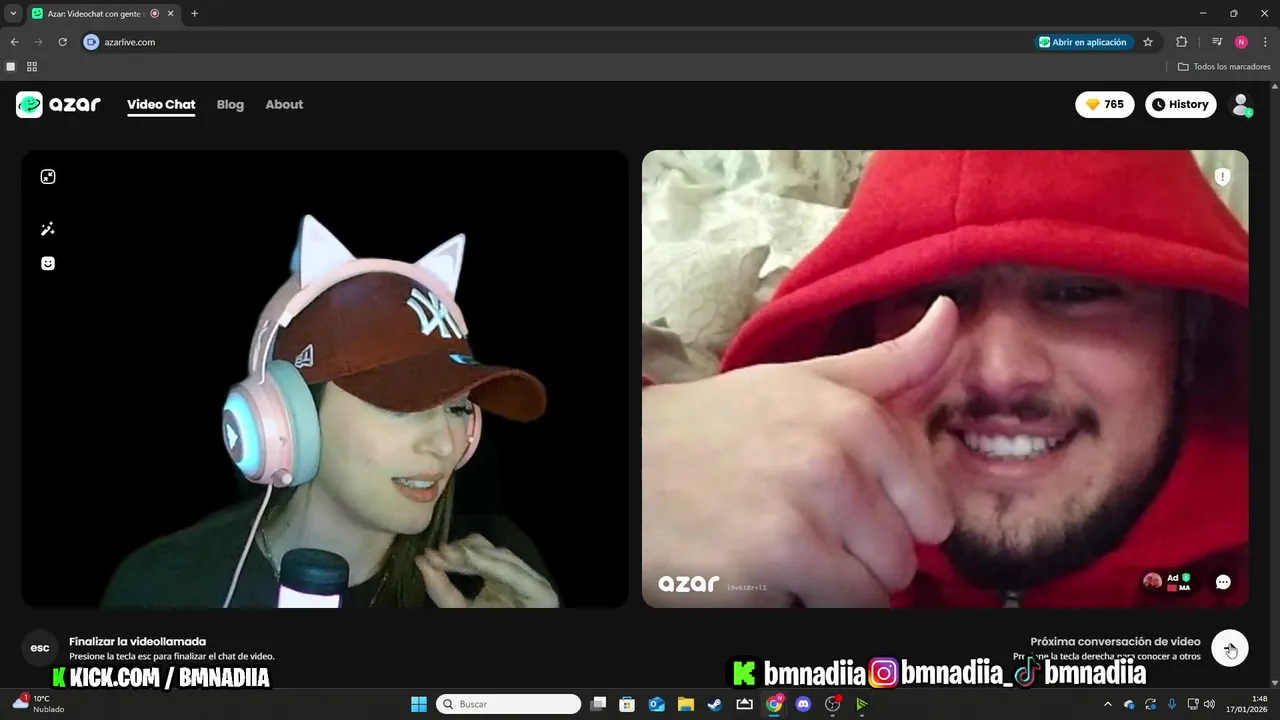This screenshot has width=1280, height=720.
Task: Show hidden system tray icons
Action: coord(1107,704)
